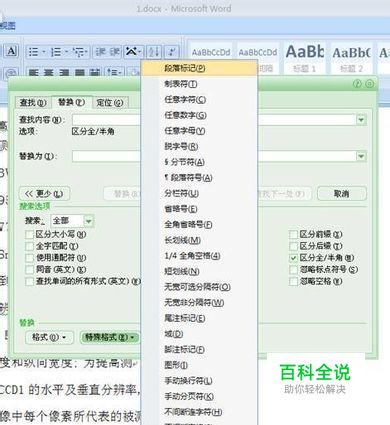Click inside 查找内容 input field
This screenshot has width=390, height=425.
click(x=214, y=120)
